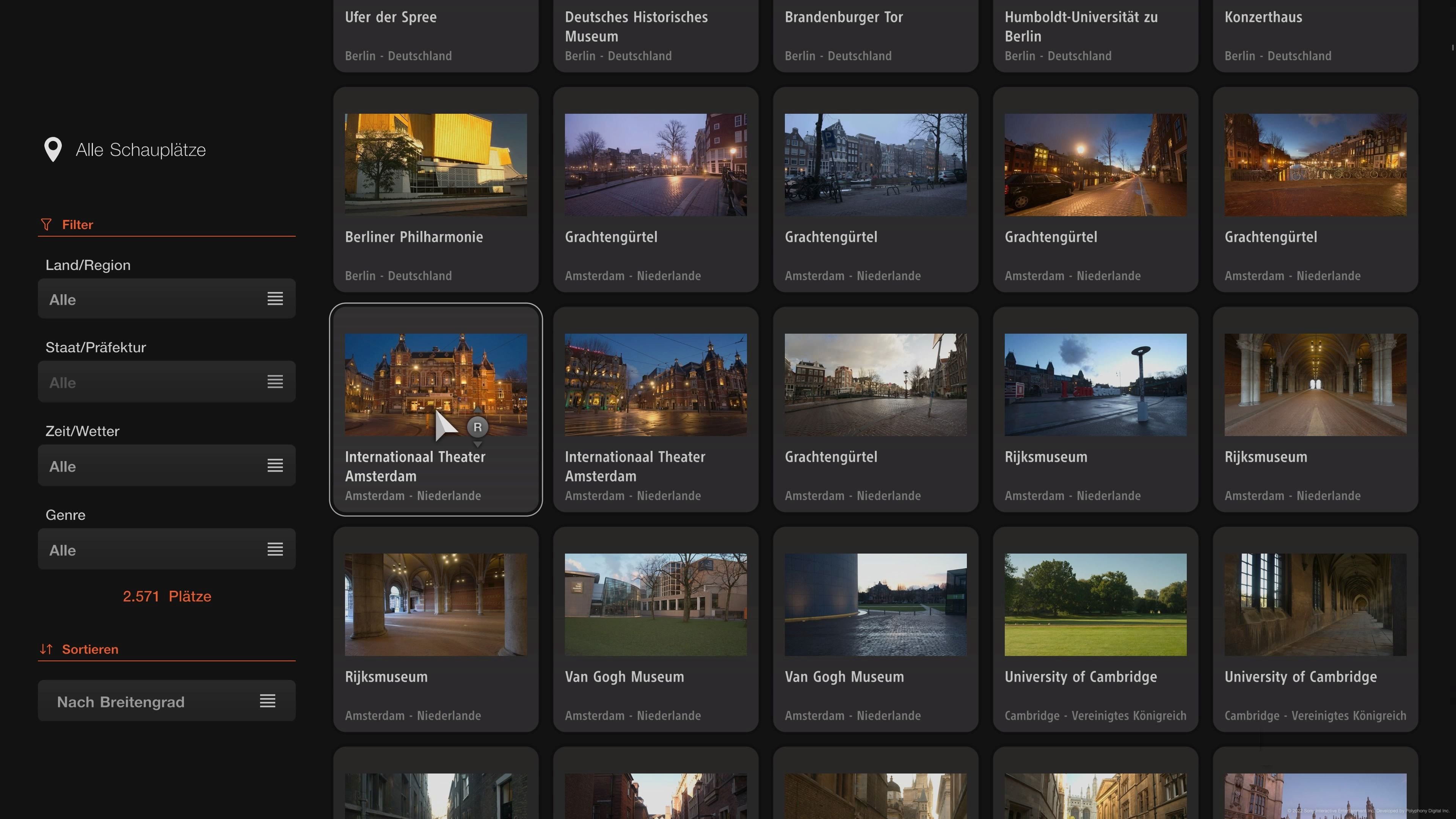Click the location pin icon beside Alle Schauplätze
This screenshot has width=1456, height=819.
coord(53,149)
